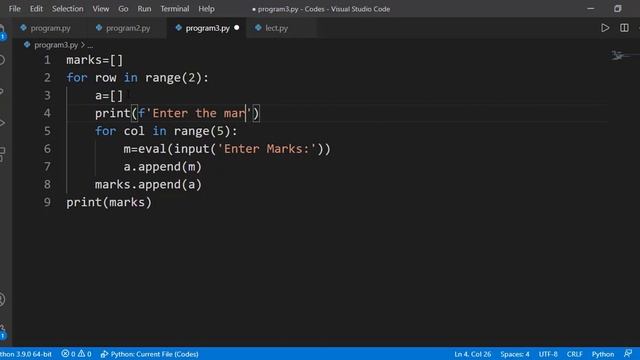Image resolution: width=640 pixels, height=360 pixels.
Task: Expand the breadcrumb ellipsis after program3.py
Action: (90, 45)
